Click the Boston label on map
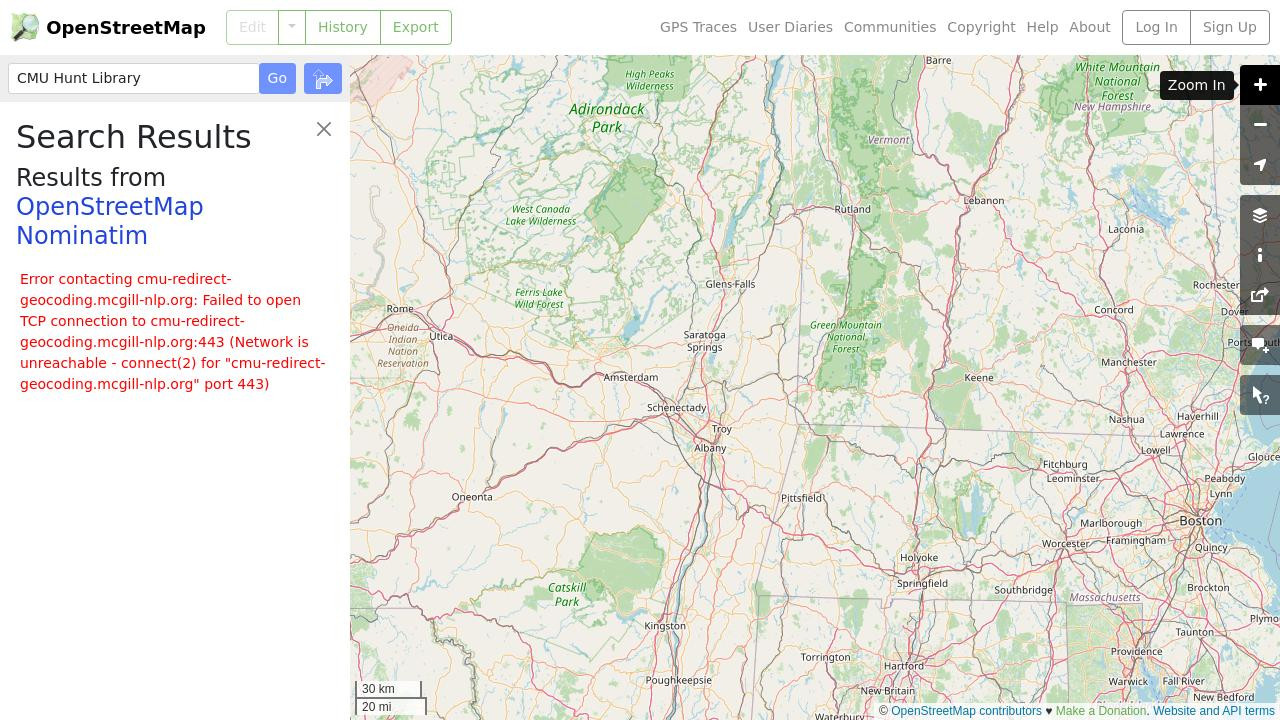Screen dimensions: 1280x720 tap(1201, 520)
